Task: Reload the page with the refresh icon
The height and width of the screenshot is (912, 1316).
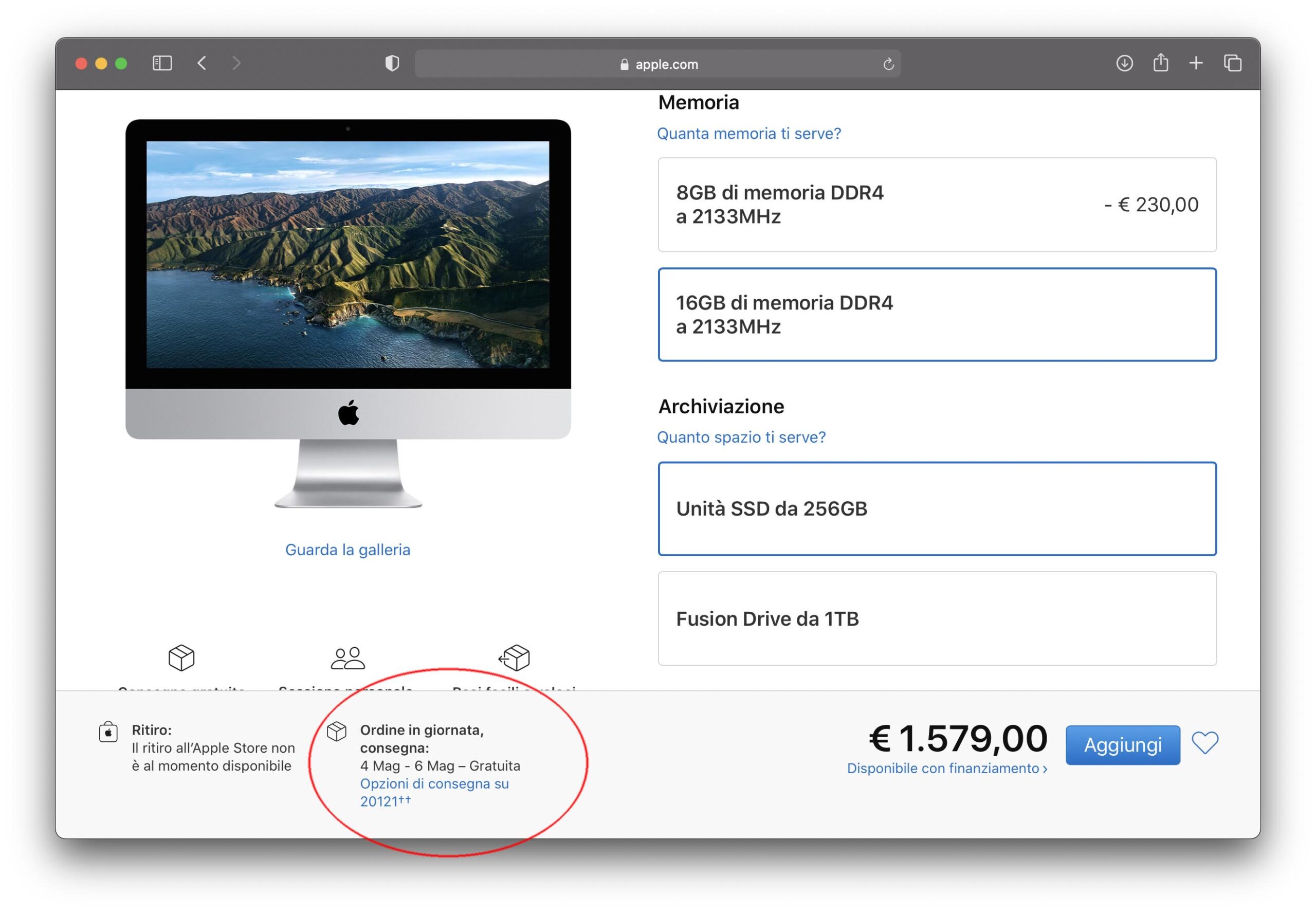Action: (x=888, y=64)
